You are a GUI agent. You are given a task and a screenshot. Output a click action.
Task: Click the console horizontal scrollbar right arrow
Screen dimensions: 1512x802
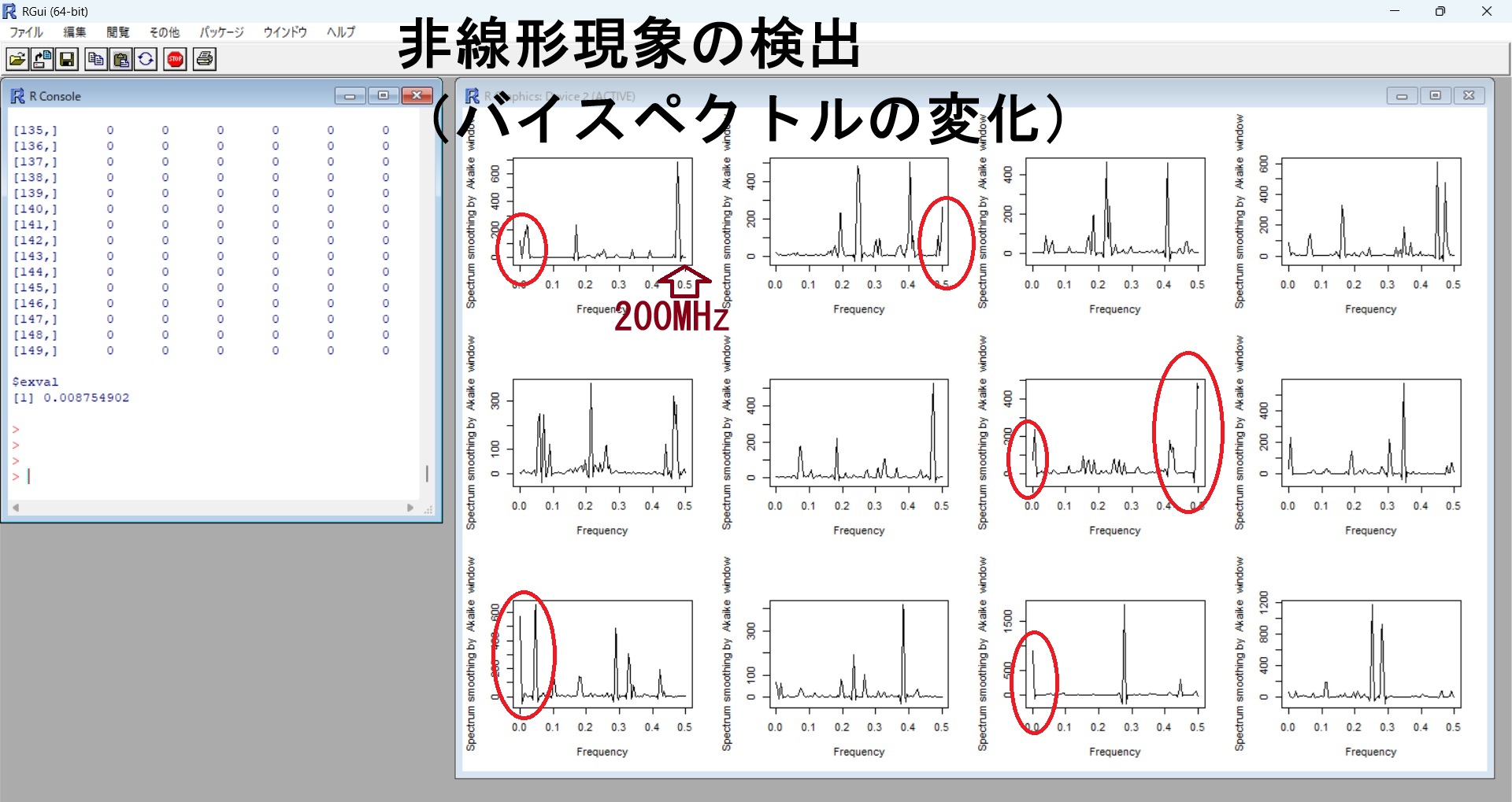pos(409,508)
